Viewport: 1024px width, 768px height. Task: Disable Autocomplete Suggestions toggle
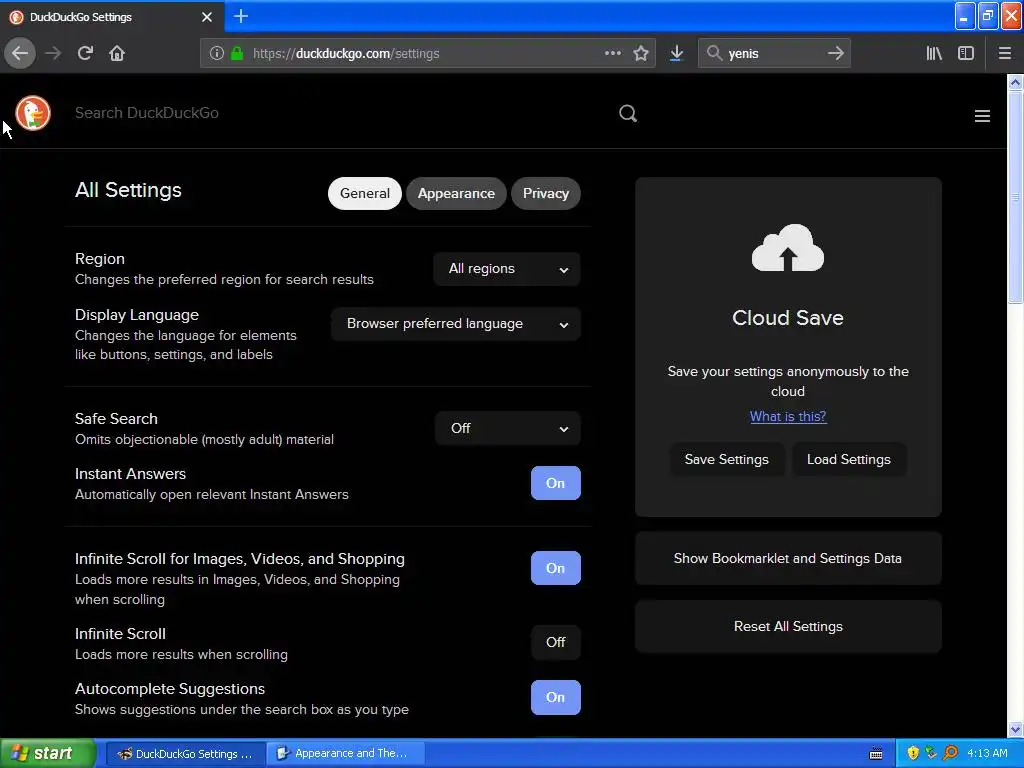click(x=555, y=697)
